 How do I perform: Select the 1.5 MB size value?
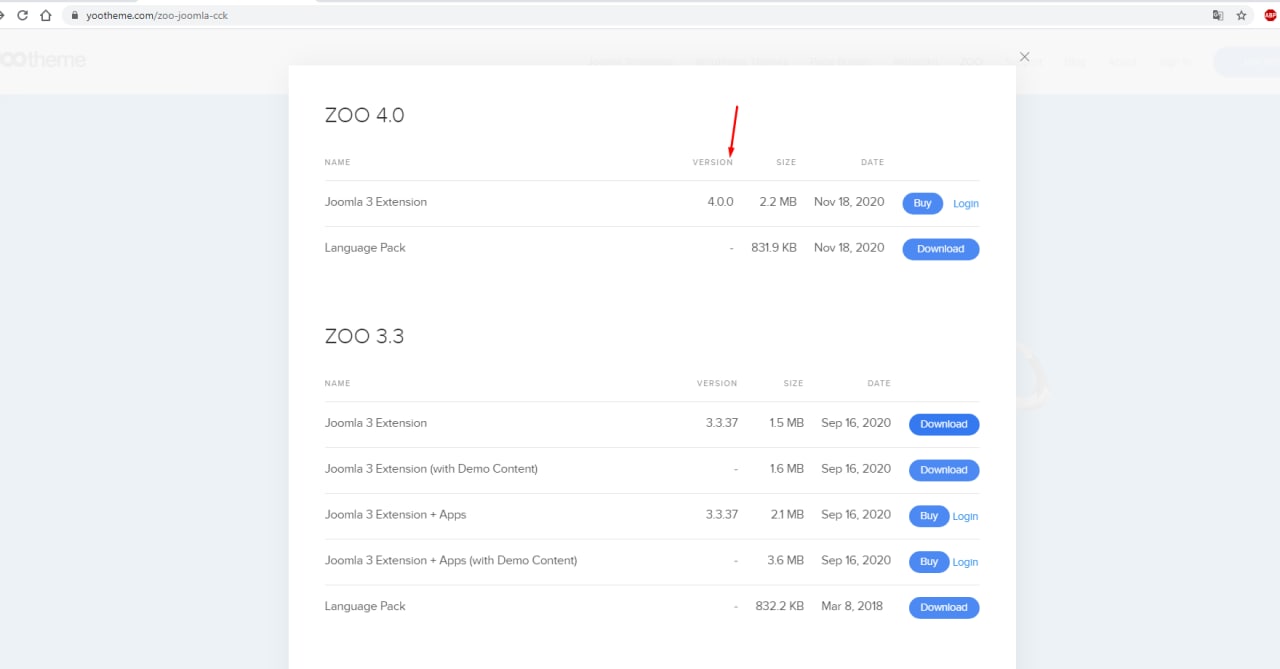tap(787, 423)
